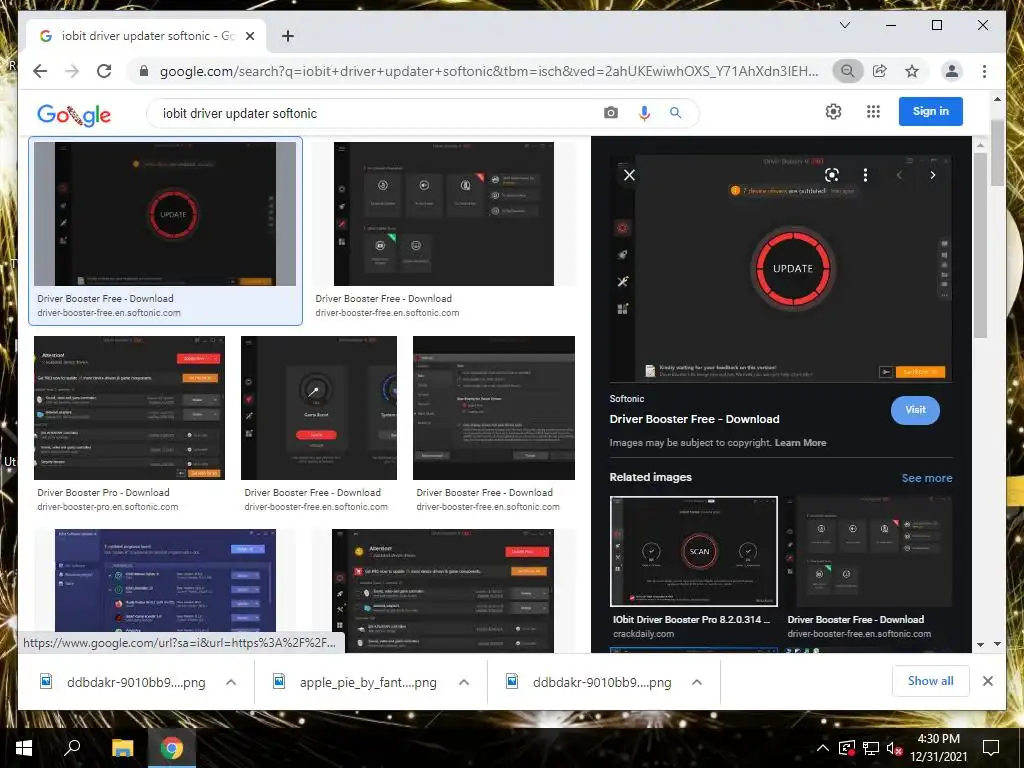Click the Chrome taskbar icon
The height and width of the screenshot is (768, 1024).
pyautogui.click(x=172, y=748)
